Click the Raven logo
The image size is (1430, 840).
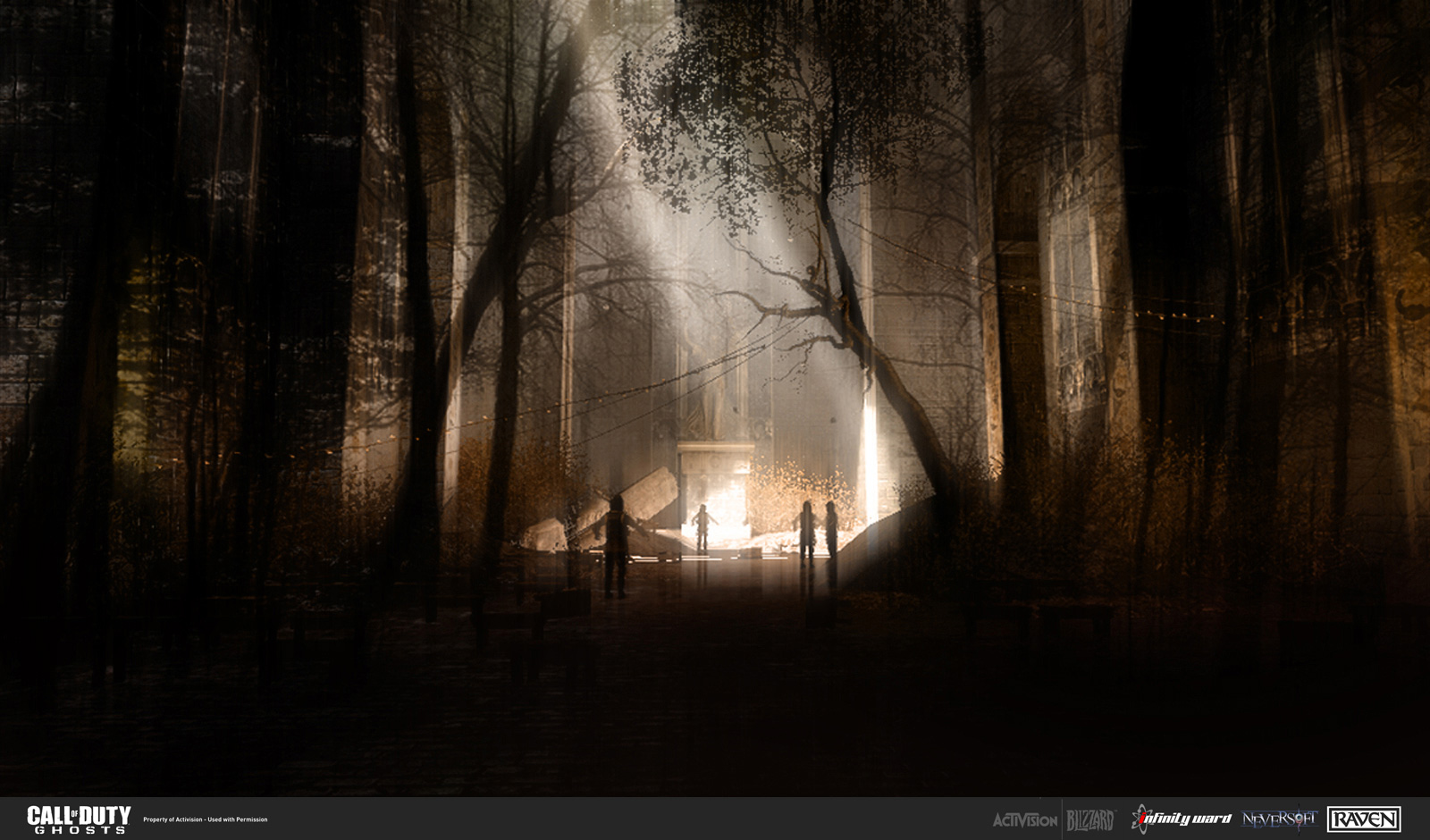point(1364,819)
